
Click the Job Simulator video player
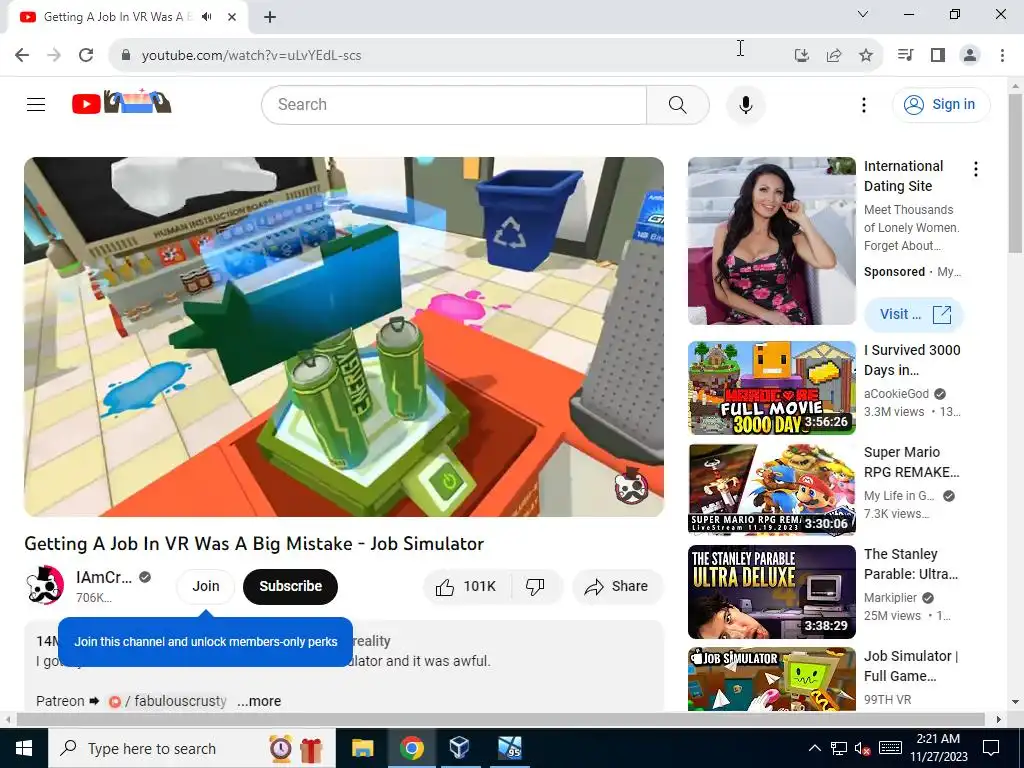click(x=344, y=336)
